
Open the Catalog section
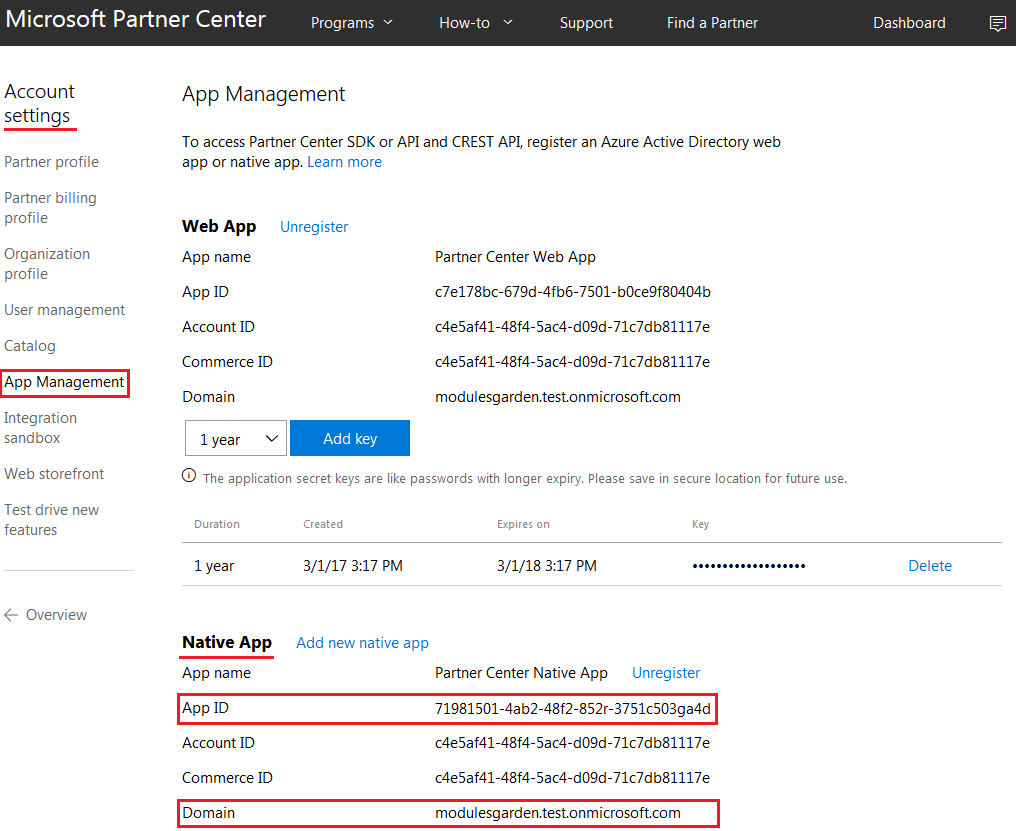point(30,346)
